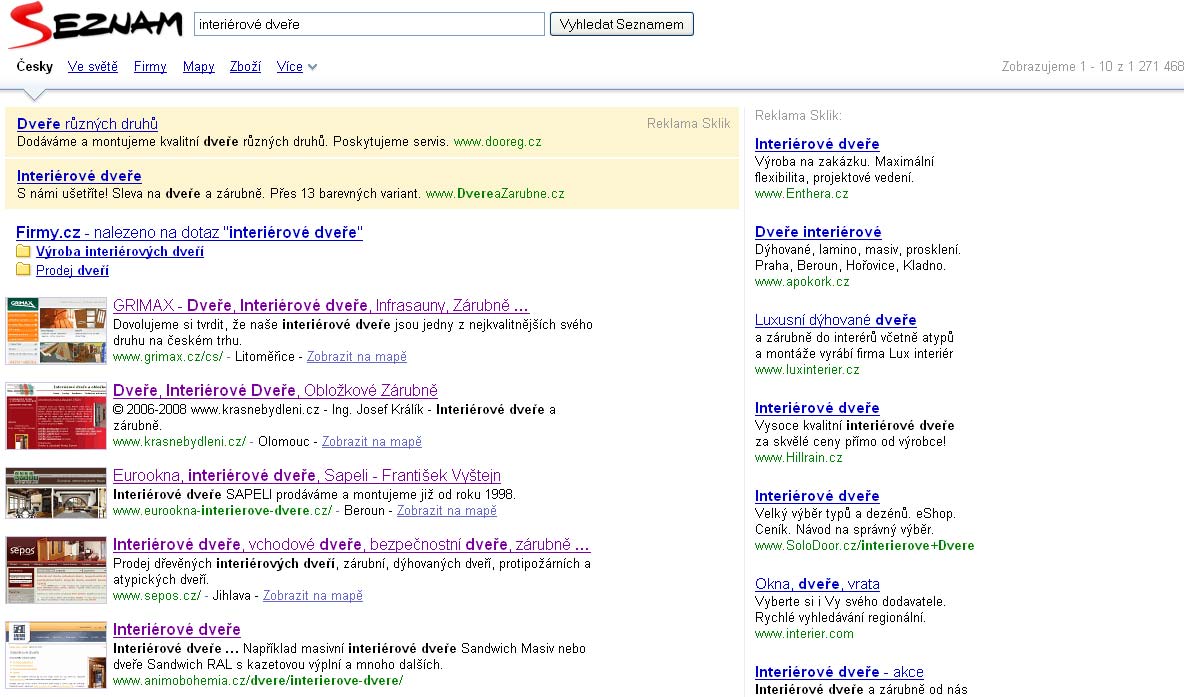
Task: Switch to Firmy tab
Action: (x=150, y=66)
